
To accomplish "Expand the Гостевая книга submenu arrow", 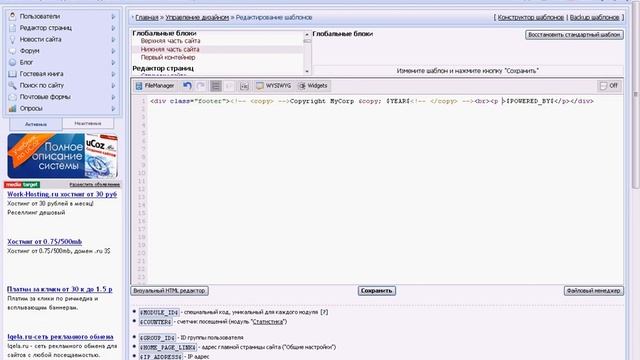I will point(113,74).
